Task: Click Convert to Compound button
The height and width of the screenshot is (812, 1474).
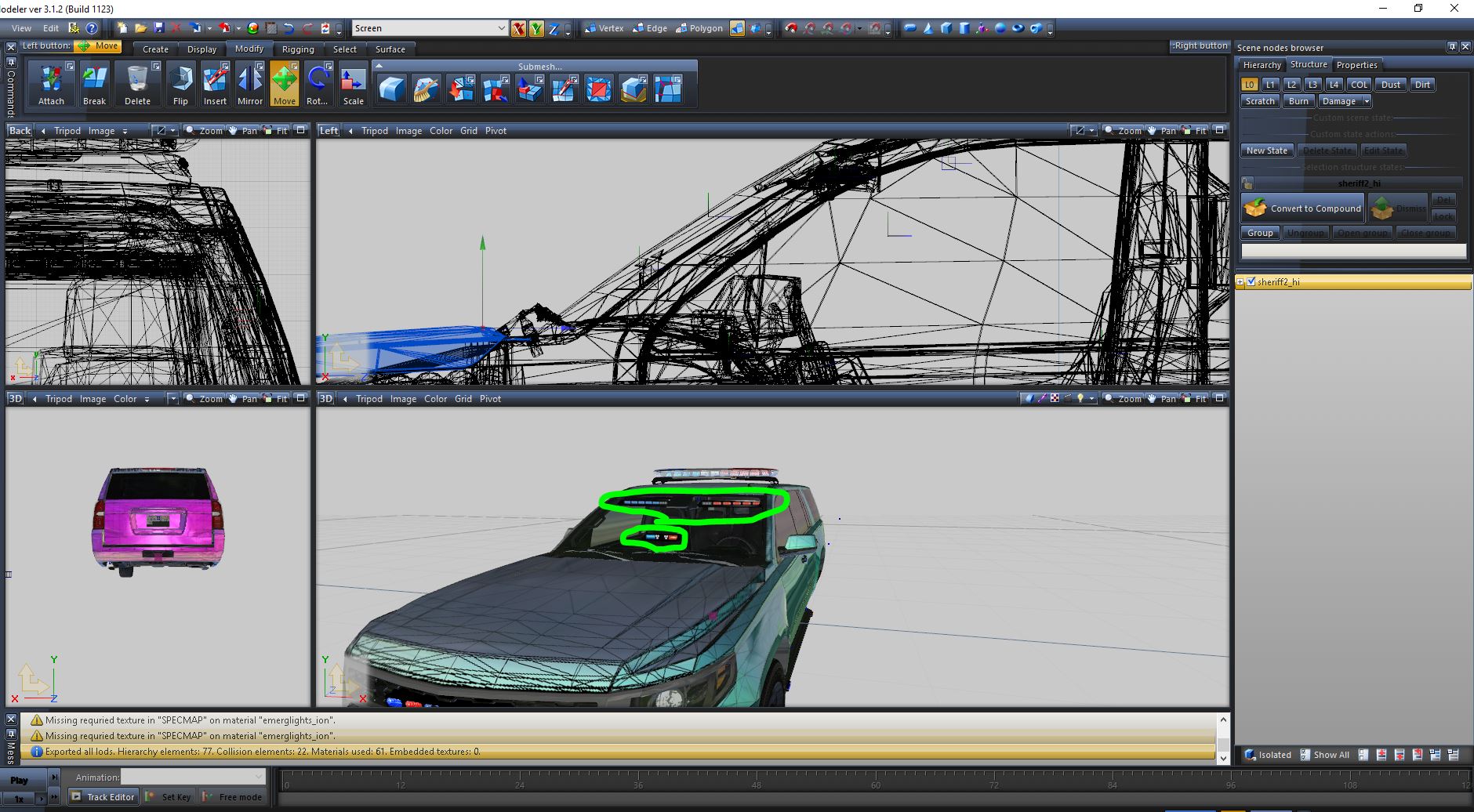Action: (1303, 208)
